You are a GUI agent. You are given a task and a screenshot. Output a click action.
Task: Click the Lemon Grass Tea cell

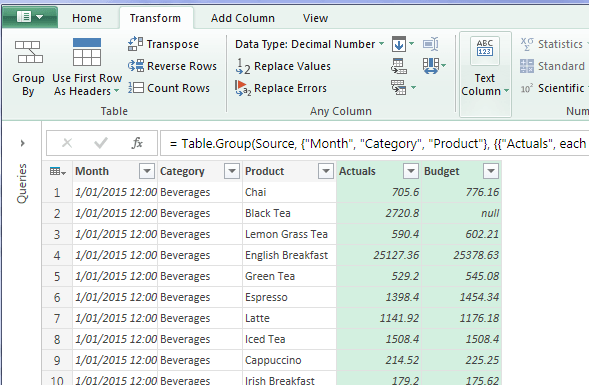[289, 234]
